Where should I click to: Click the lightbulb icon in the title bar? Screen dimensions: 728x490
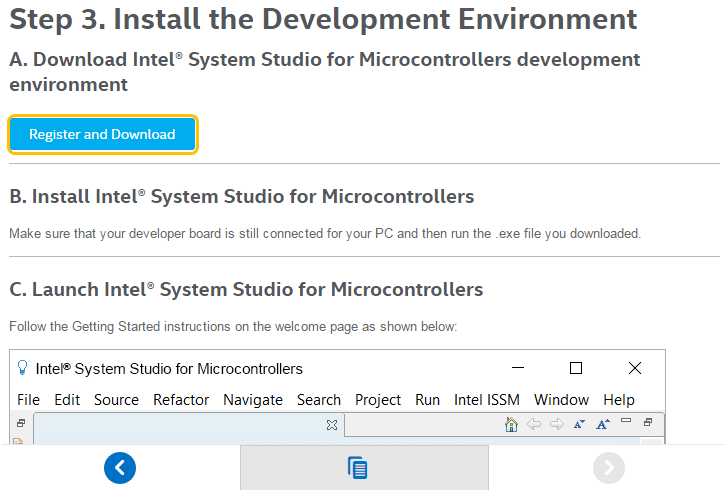(22, 367)
